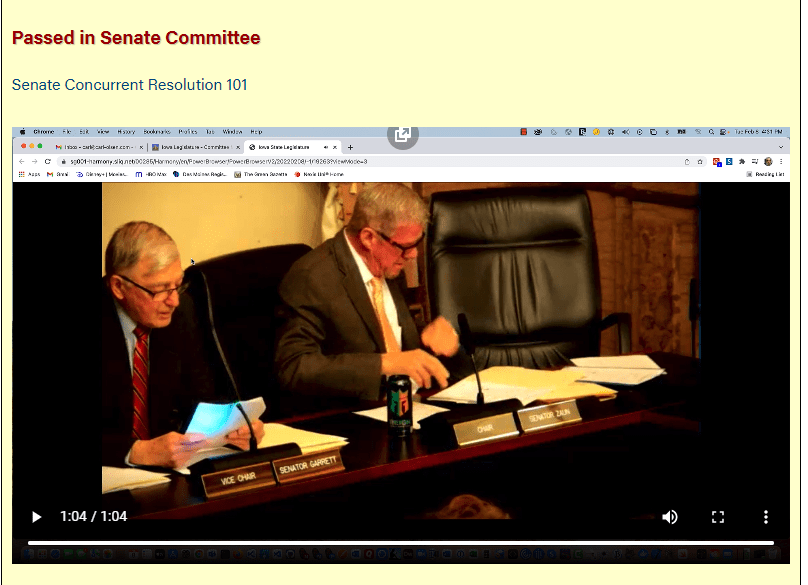Open Chrome's profile menu at top right
The width and height of the screenshot is (808, 585).
coord(769,161)
